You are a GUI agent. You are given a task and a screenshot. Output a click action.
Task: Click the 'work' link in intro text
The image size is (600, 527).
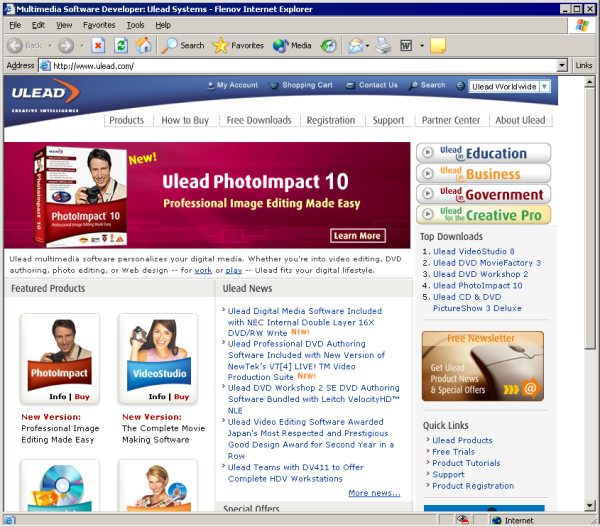203,270
